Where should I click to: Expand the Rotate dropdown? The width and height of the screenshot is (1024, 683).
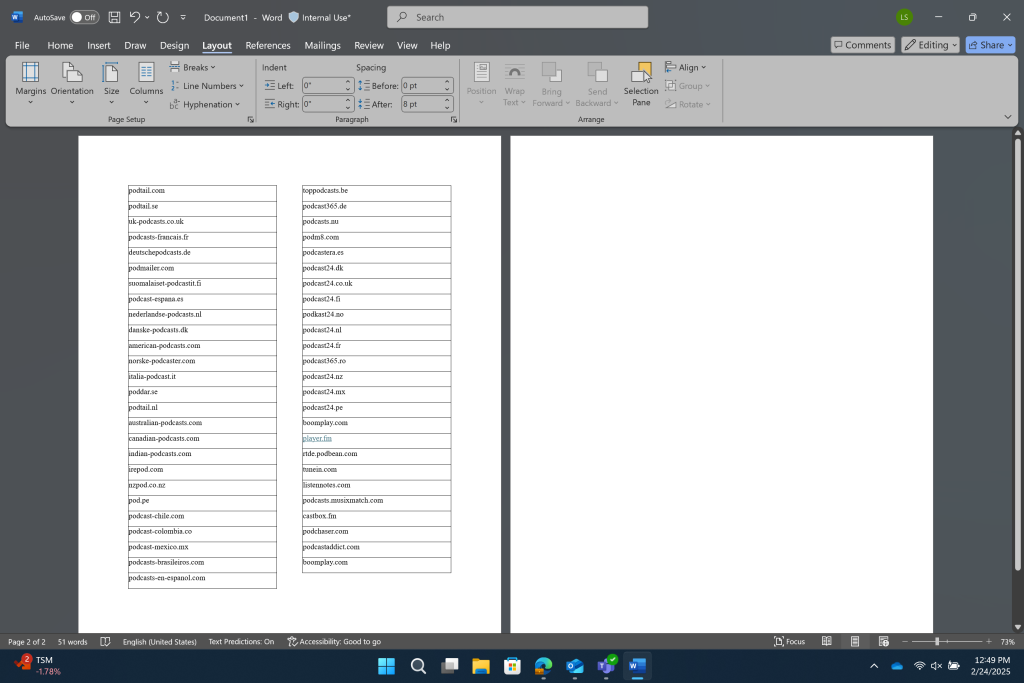click(x=688, y=104)
